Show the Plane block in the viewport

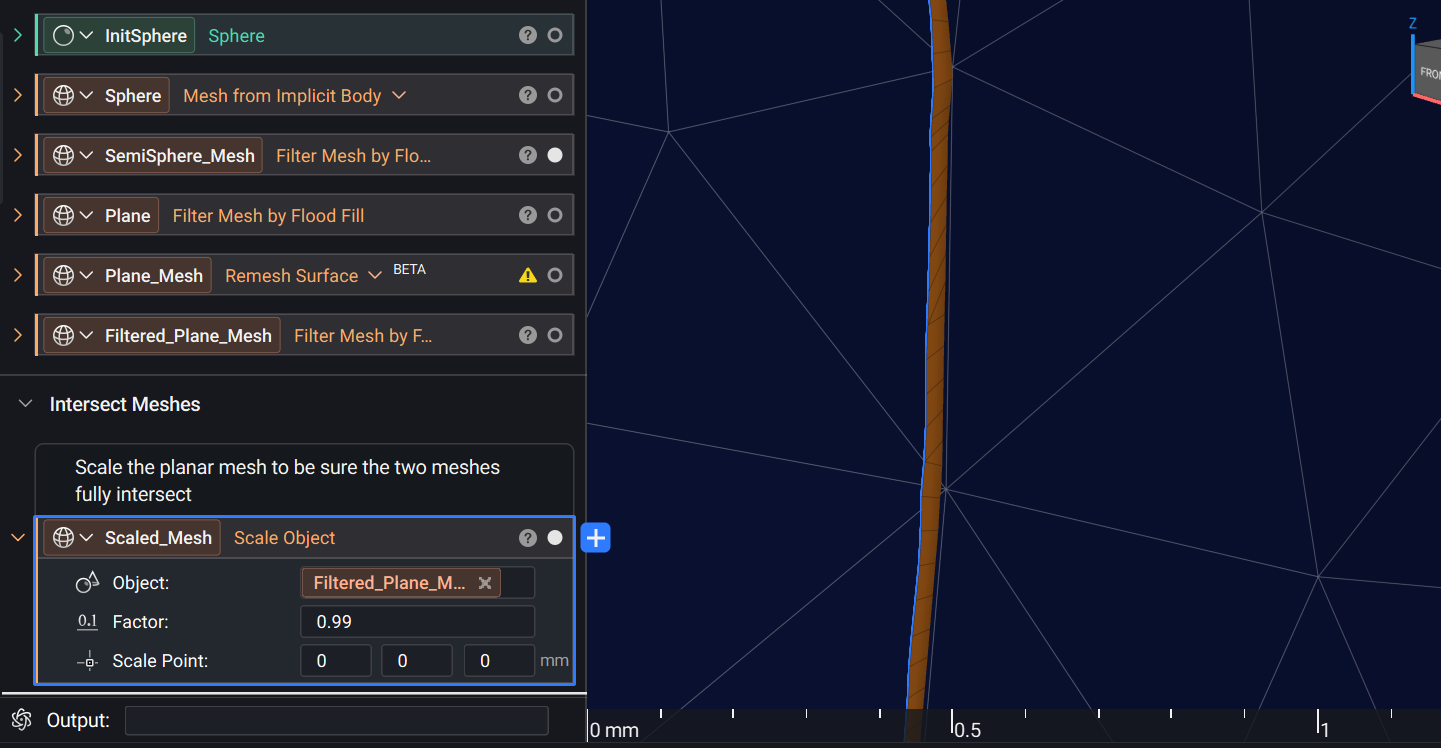(x=555, y=216)
